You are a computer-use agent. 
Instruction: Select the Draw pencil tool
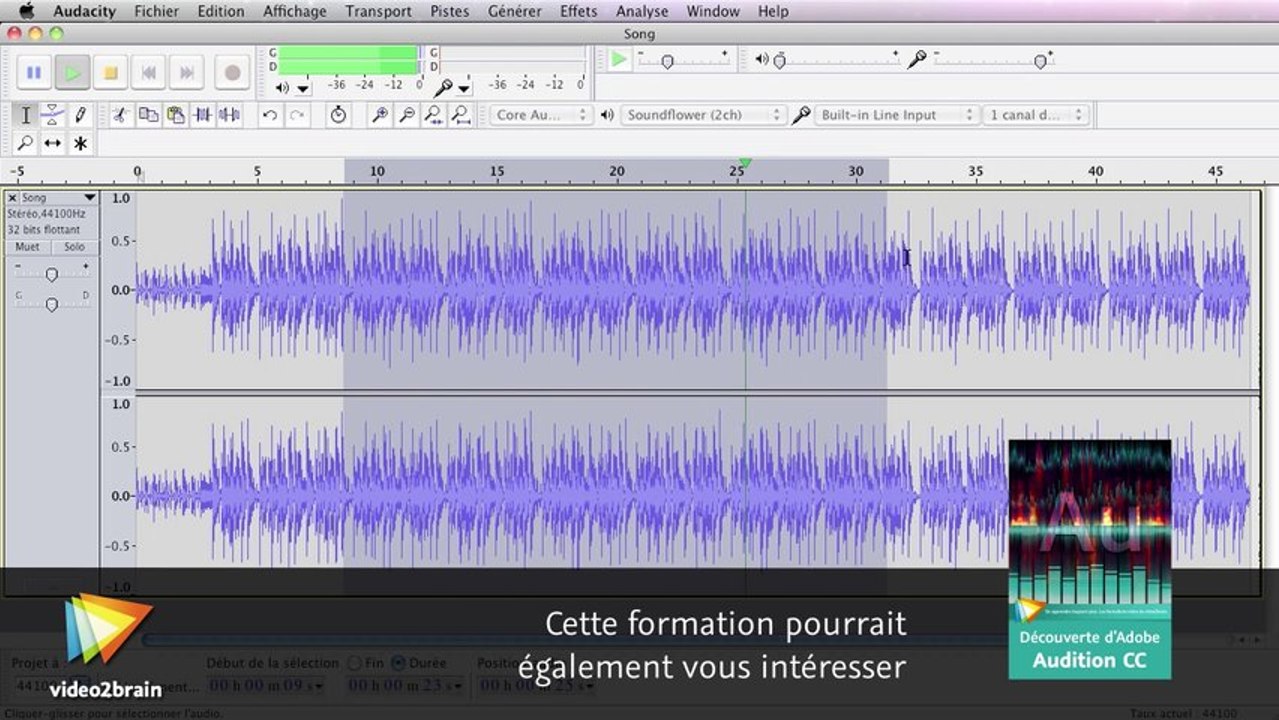[x=80, y=115]
